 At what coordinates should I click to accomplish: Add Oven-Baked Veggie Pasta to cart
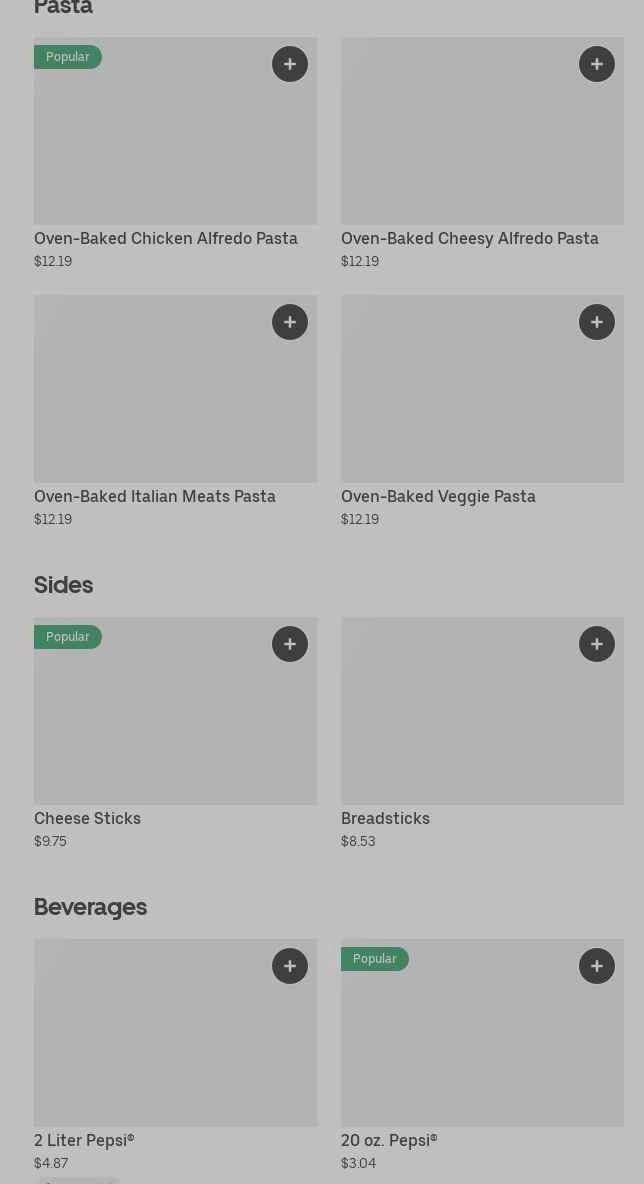(x=597, y=322)
